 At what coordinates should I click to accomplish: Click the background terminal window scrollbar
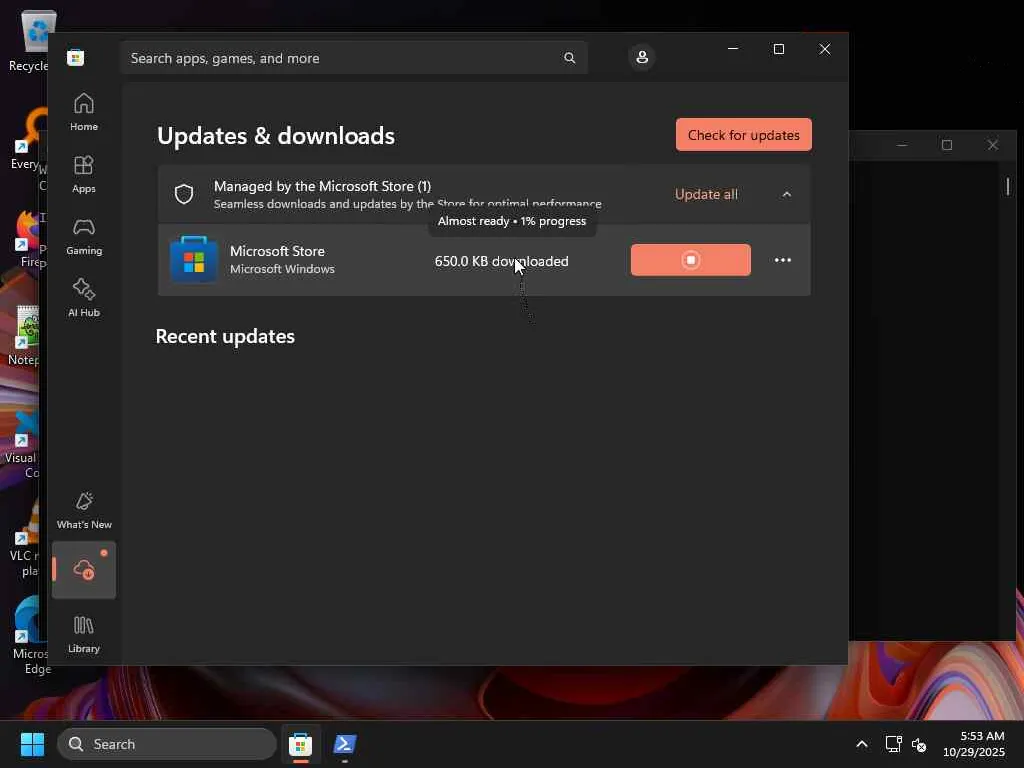(1008, 186)
